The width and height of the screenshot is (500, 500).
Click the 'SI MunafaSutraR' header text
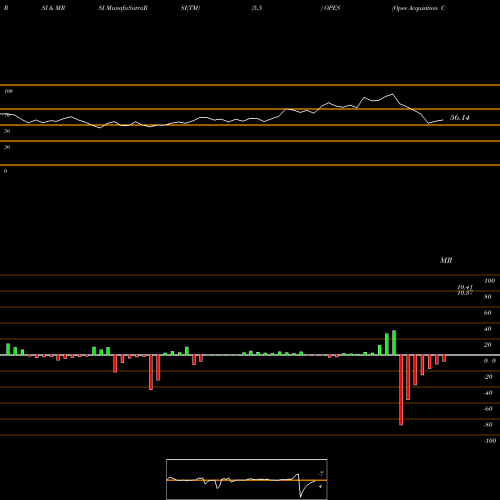[123, 8]
